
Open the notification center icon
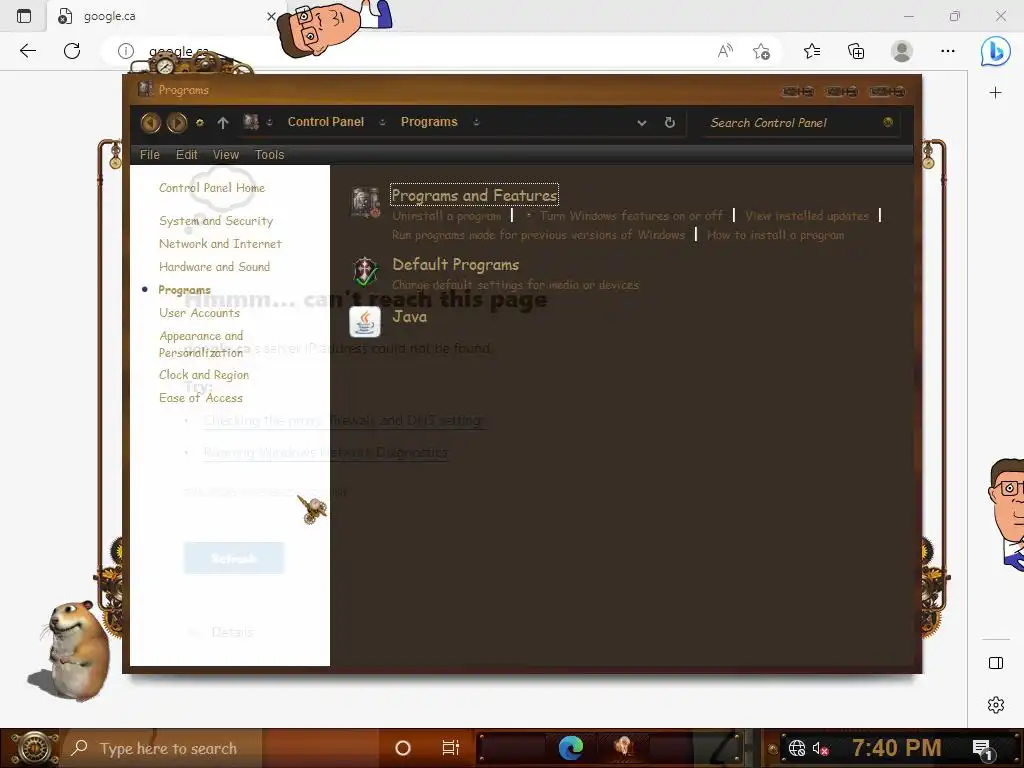coord(982,749)
